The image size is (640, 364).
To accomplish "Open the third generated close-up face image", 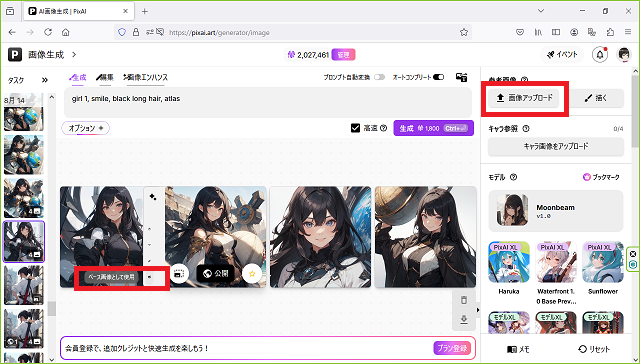I will point(320,237).
